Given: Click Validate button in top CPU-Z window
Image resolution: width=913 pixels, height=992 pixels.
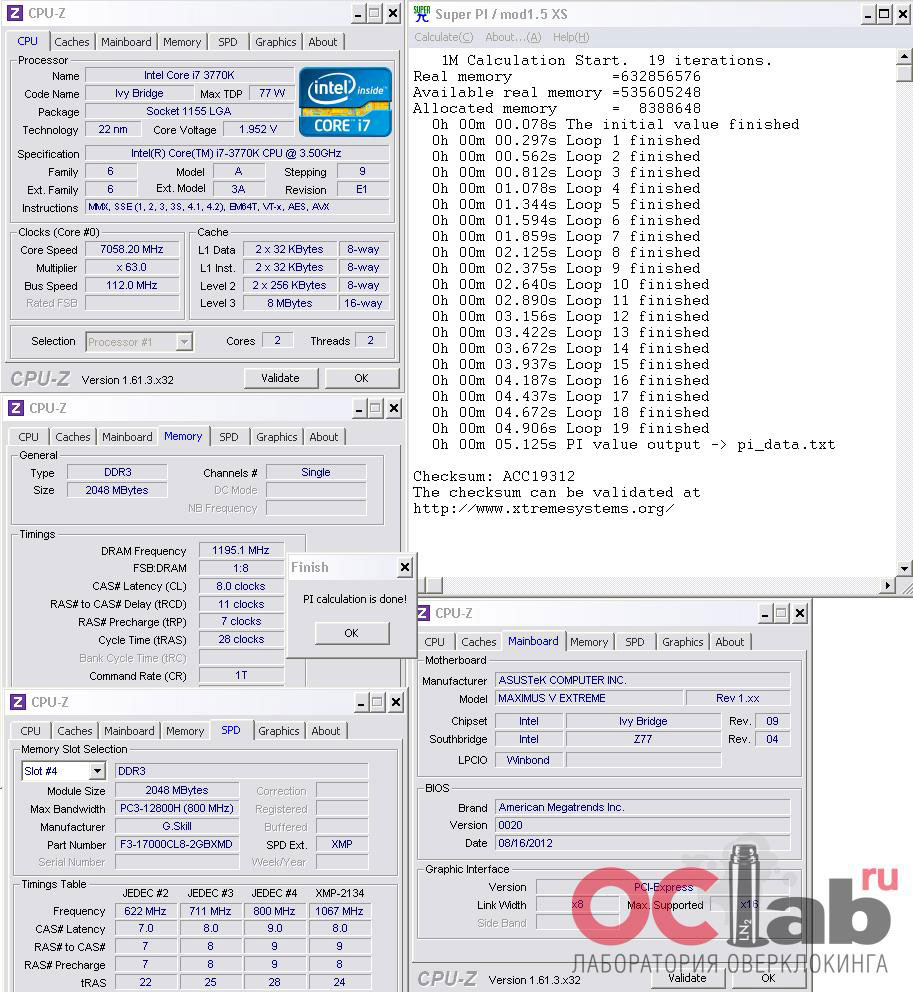Looking at the screenshot, I should pyautogui.click(x=280, y=378).
